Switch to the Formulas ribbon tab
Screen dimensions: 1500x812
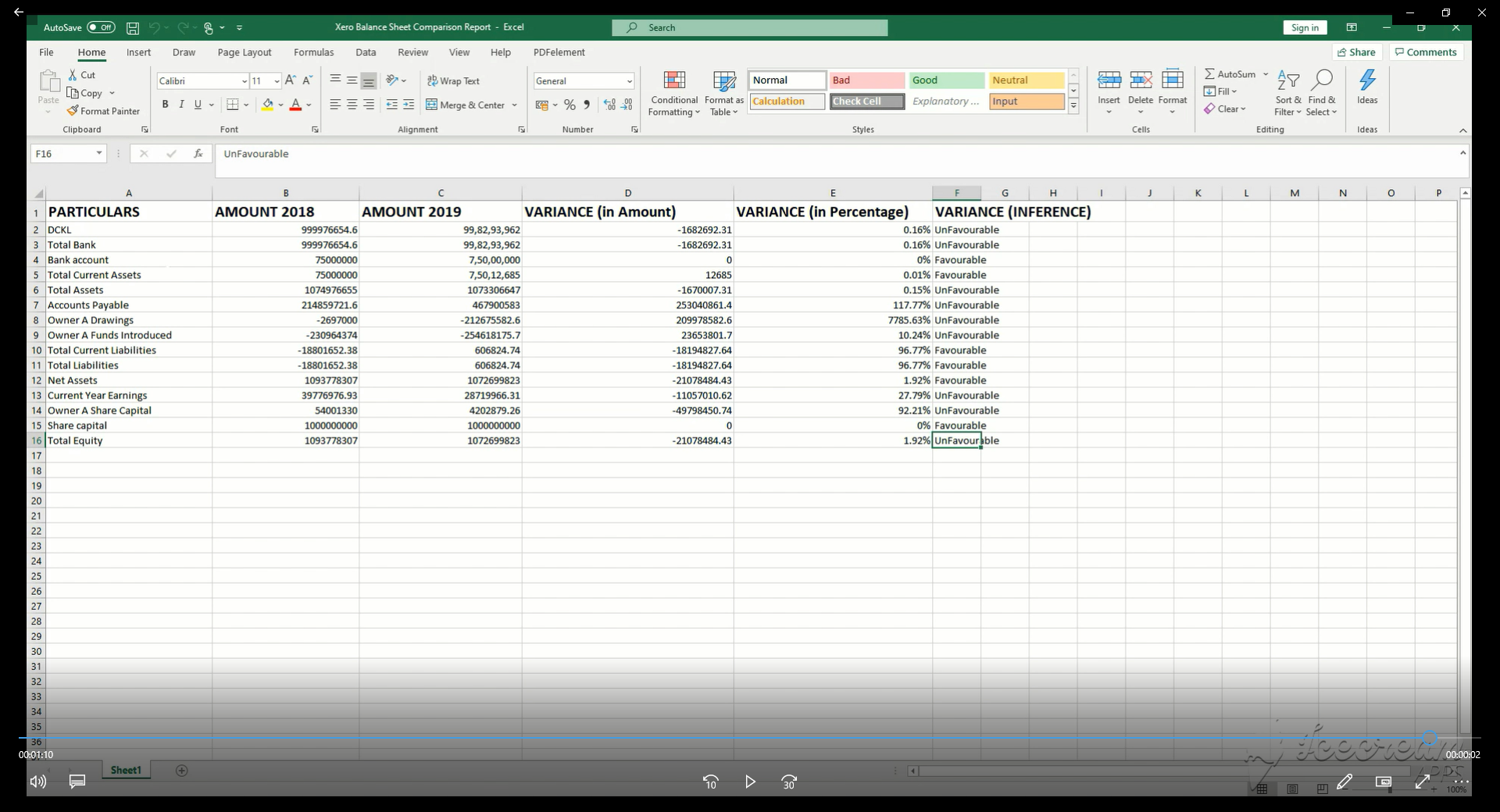(x=313, y=52)
